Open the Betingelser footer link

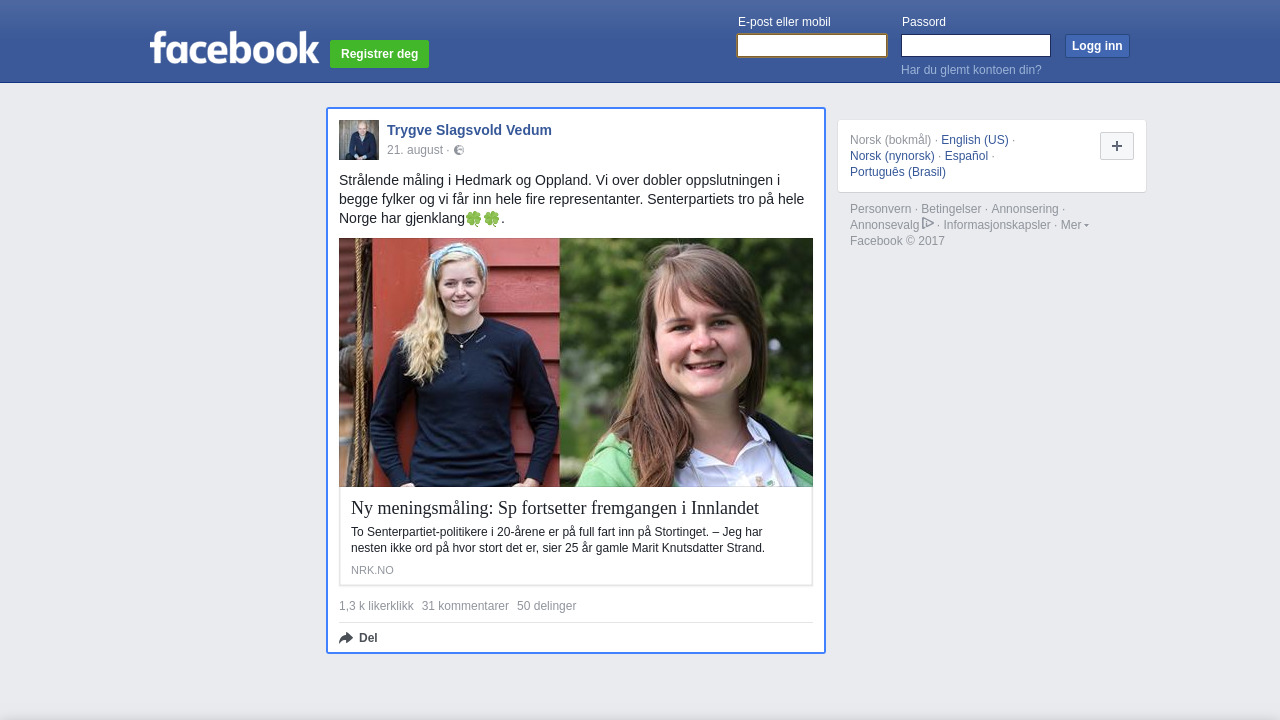(x=951, y=209)
